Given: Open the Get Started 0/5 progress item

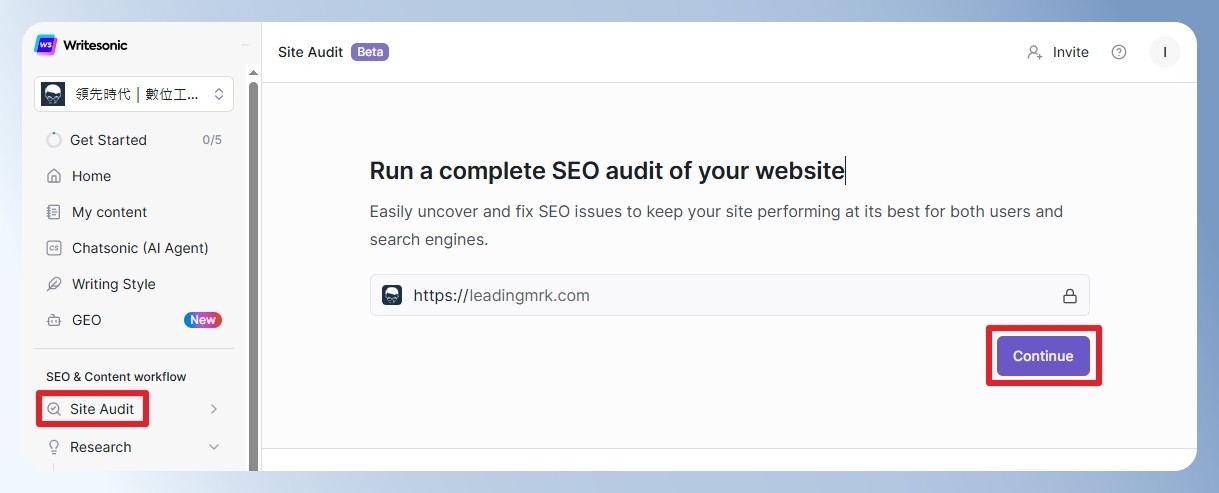Looking at the screenshot, I should [134, 140].
